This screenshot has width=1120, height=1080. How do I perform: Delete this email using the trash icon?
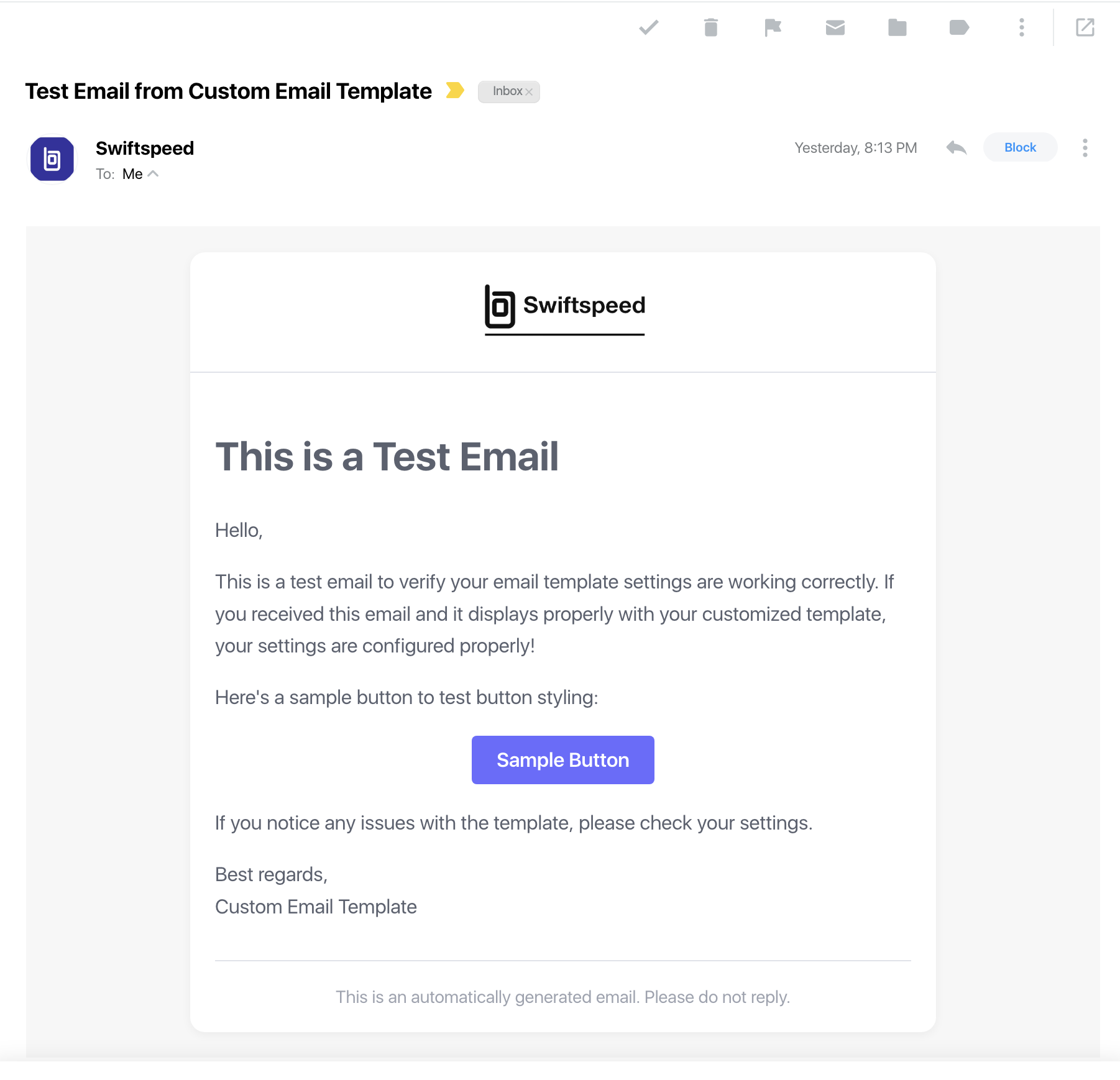[x=711, y=27]
